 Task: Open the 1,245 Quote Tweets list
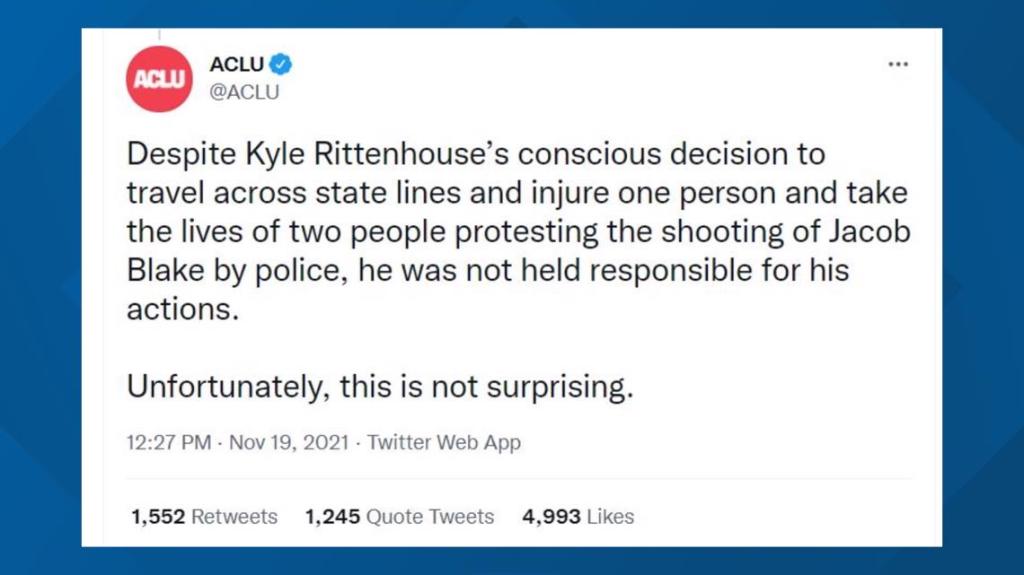click(x=399, y=517)
